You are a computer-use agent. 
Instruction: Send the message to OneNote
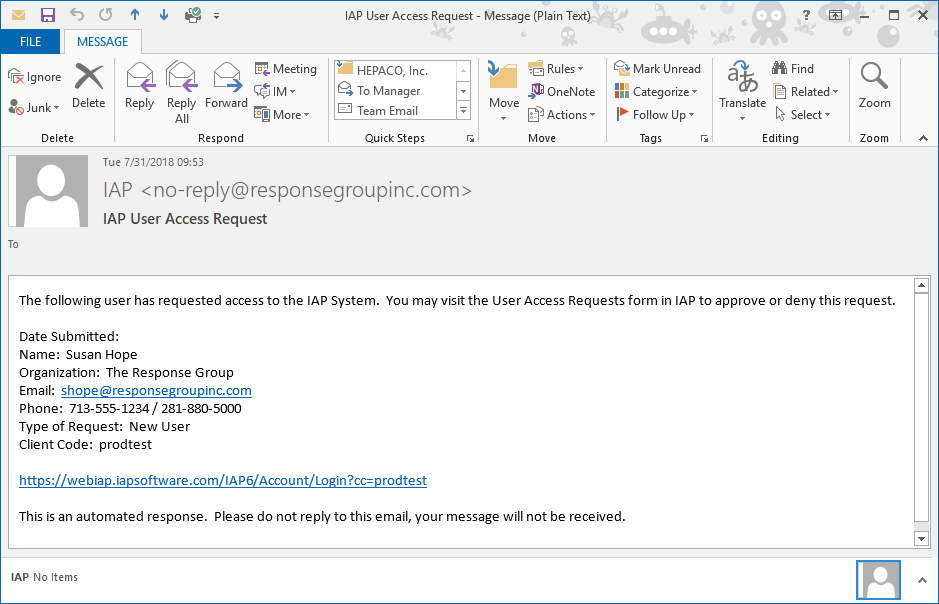coord(561,92)
